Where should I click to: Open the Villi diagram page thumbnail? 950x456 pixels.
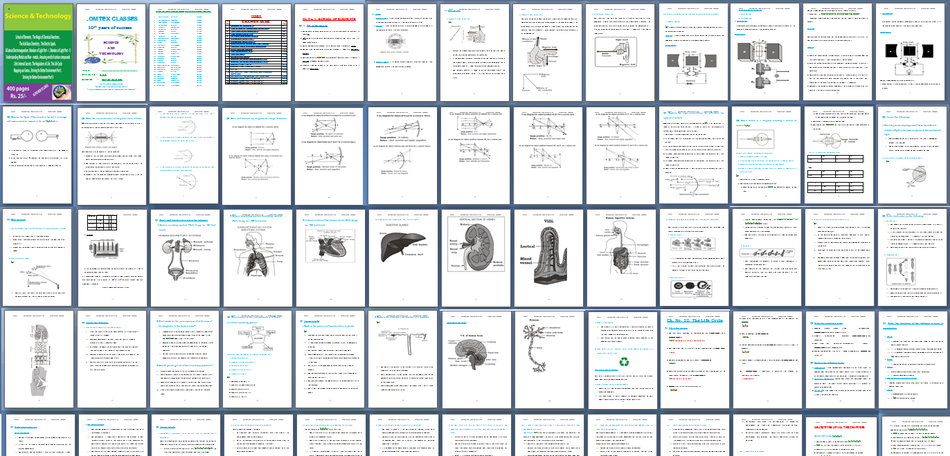tap(548, 258)
